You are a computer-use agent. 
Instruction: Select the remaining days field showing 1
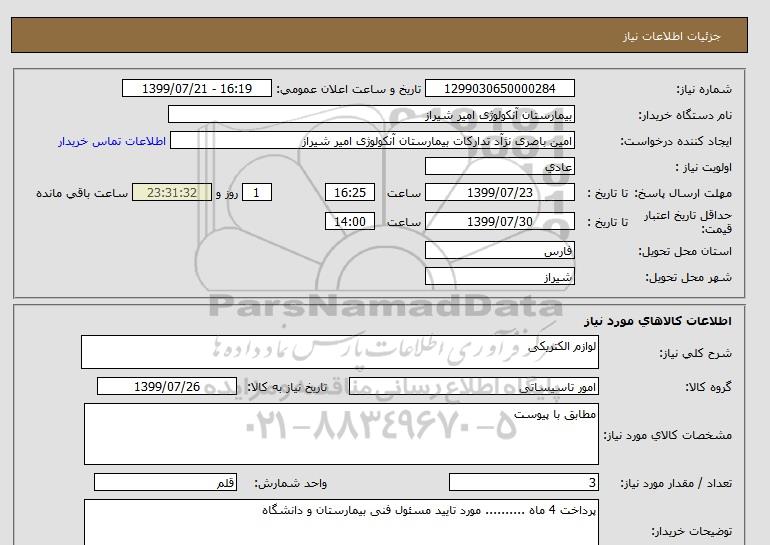tap(257, 192)
